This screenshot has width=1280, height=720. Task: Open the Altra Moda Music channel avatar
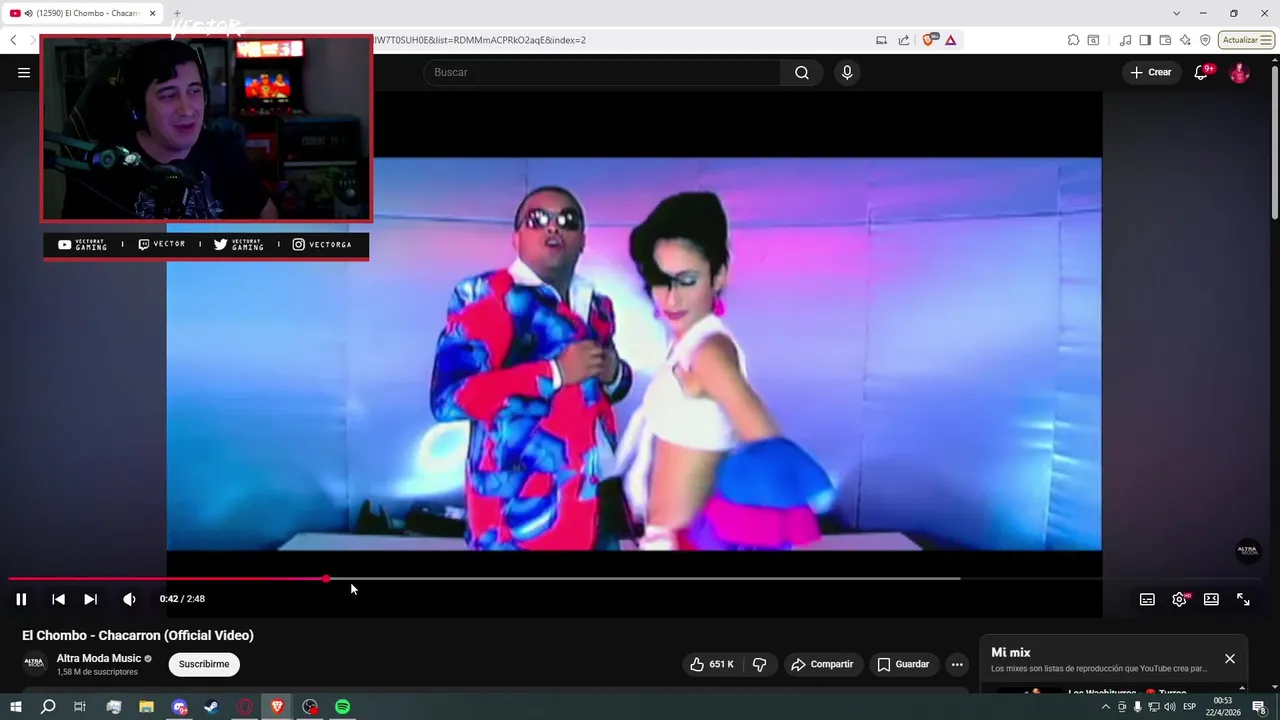[x=35, y=663]
